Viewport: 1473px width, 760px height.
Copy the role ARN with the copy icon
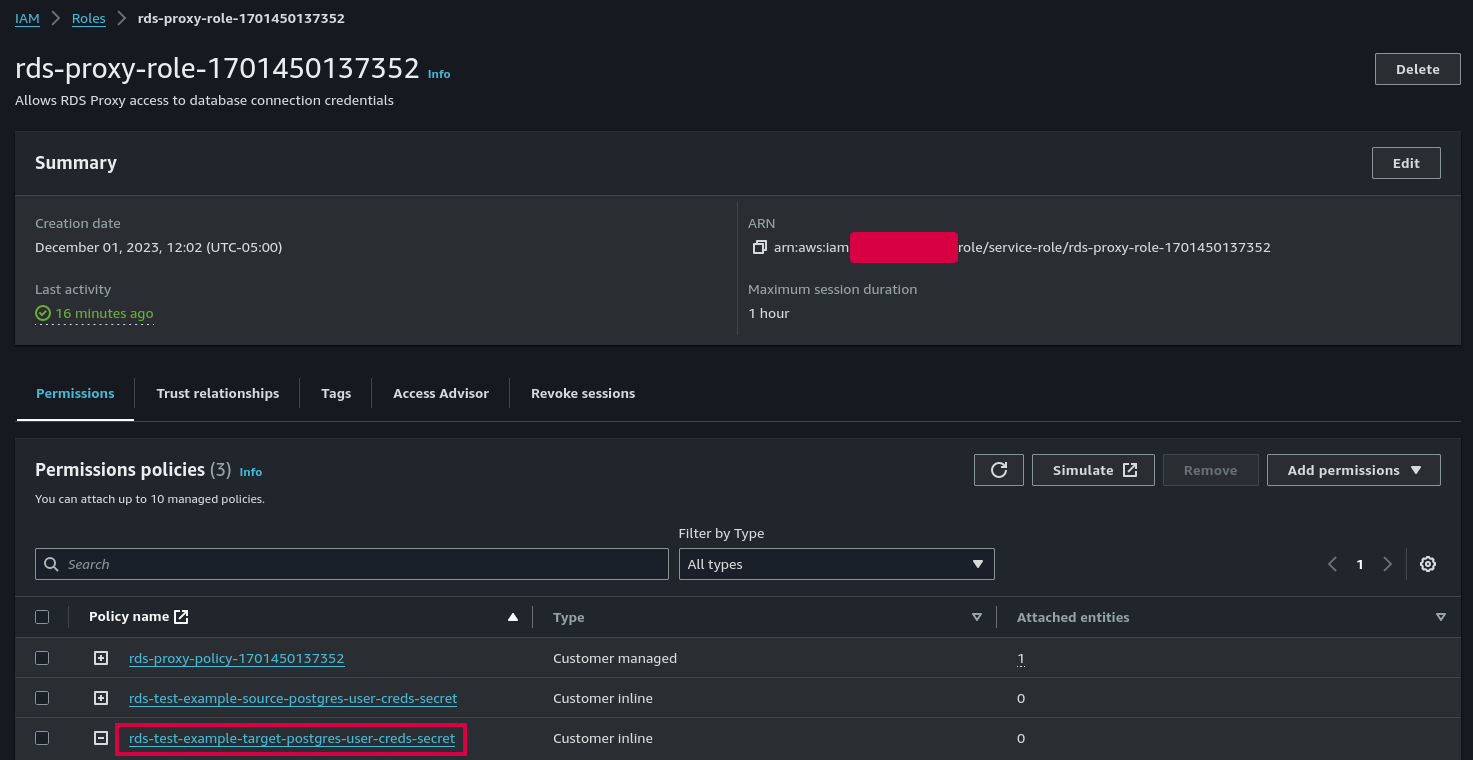pos(760,247)
